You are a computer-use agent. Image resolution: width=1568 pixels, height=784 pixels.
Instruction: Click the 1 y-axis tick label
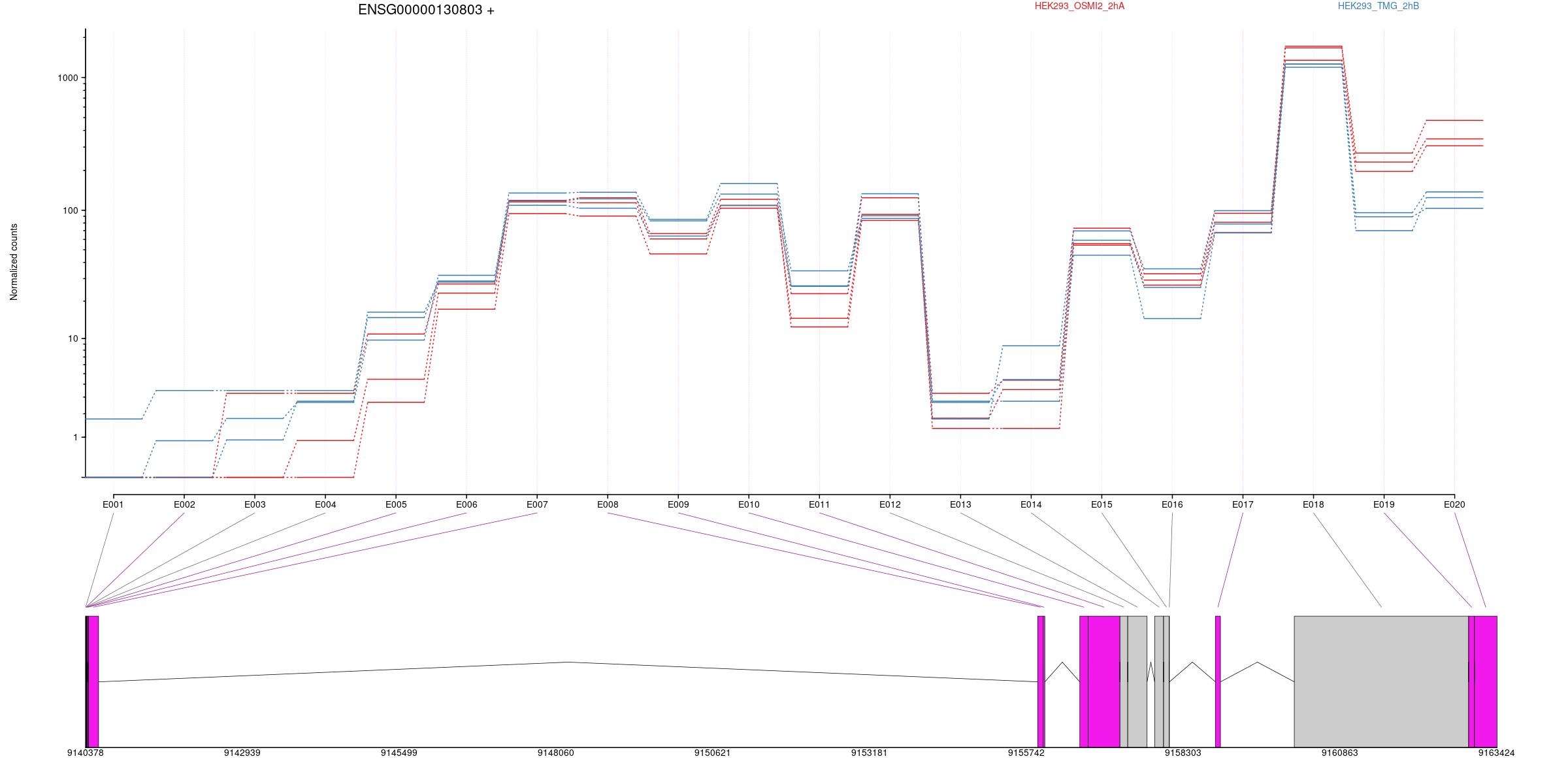tap(76, 437)
